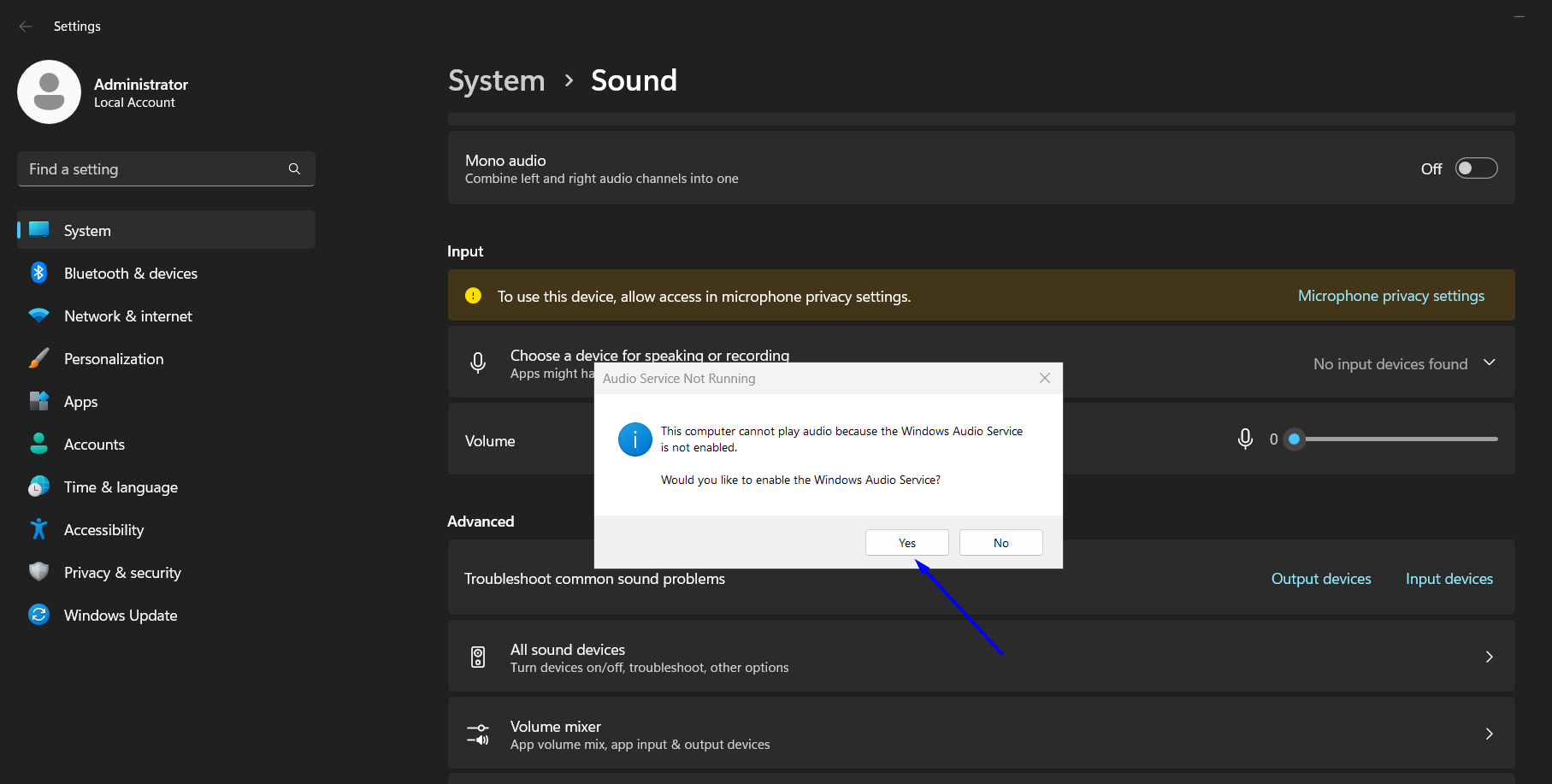Open Volume mixer with the chevron arrow

tap(1489, 734)
